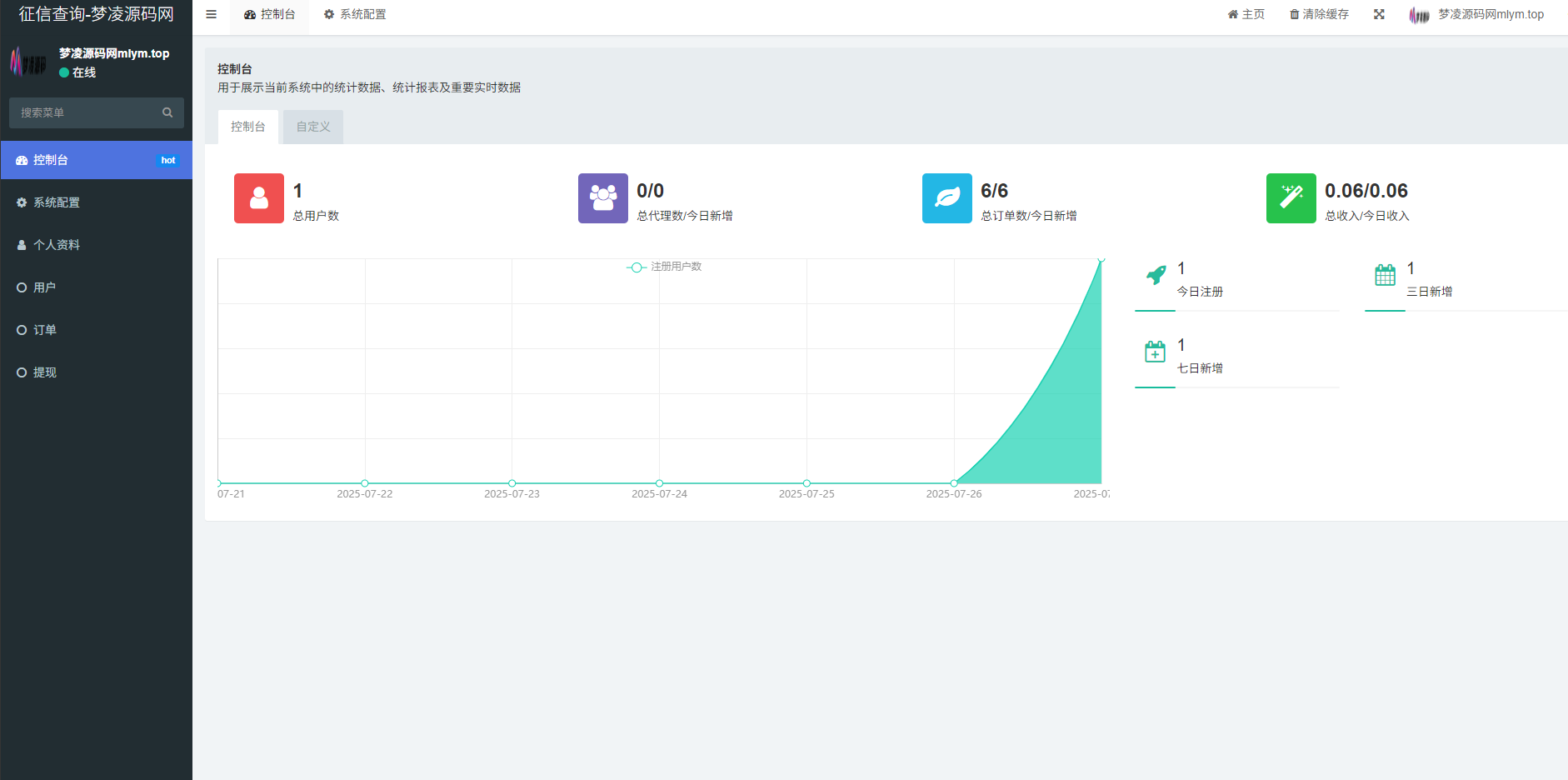Click the fullscreen expand icon
Image resolution: width=1568 pixels, height=780 pixels.
tap(1379, 14)
